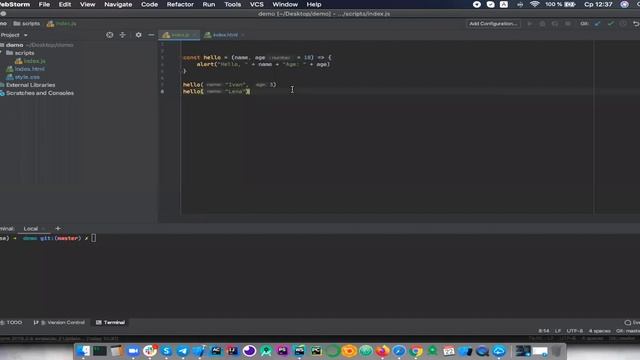Close the Local terminal tab
Image resolution: width=640 pixels, height=360 pixels.
point(43,229)
